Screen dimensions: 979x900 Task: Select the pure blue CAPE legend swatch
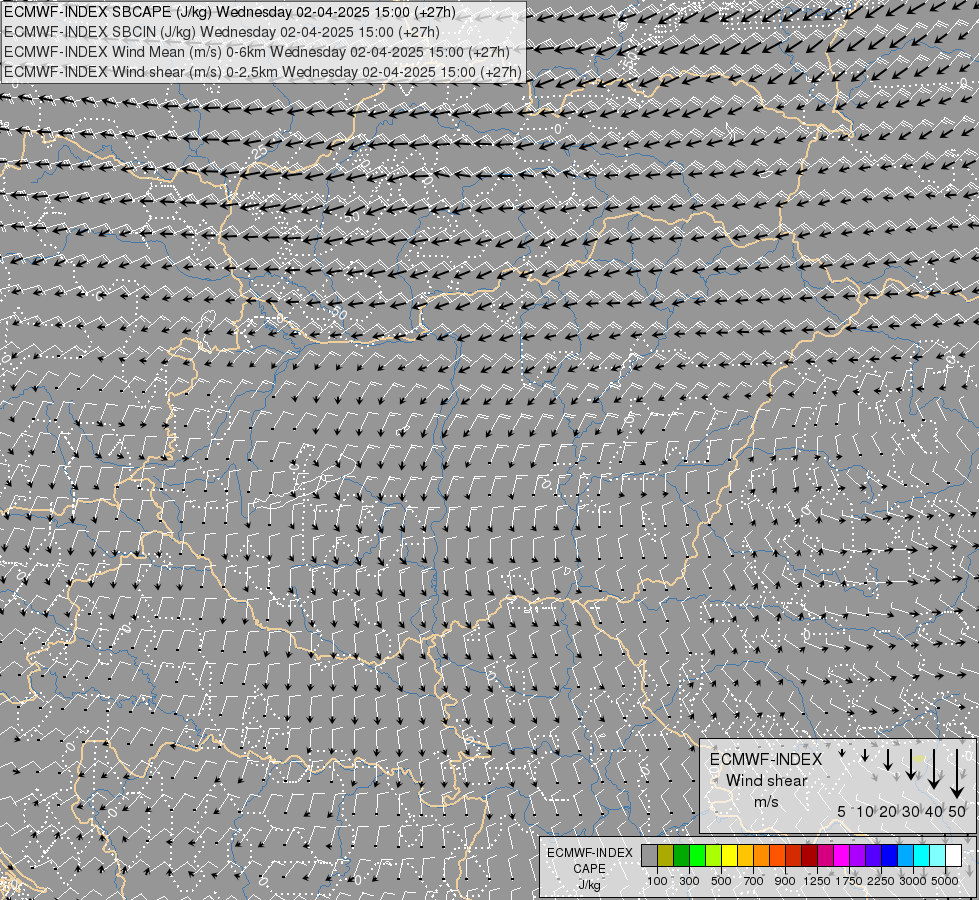[890, 855]
